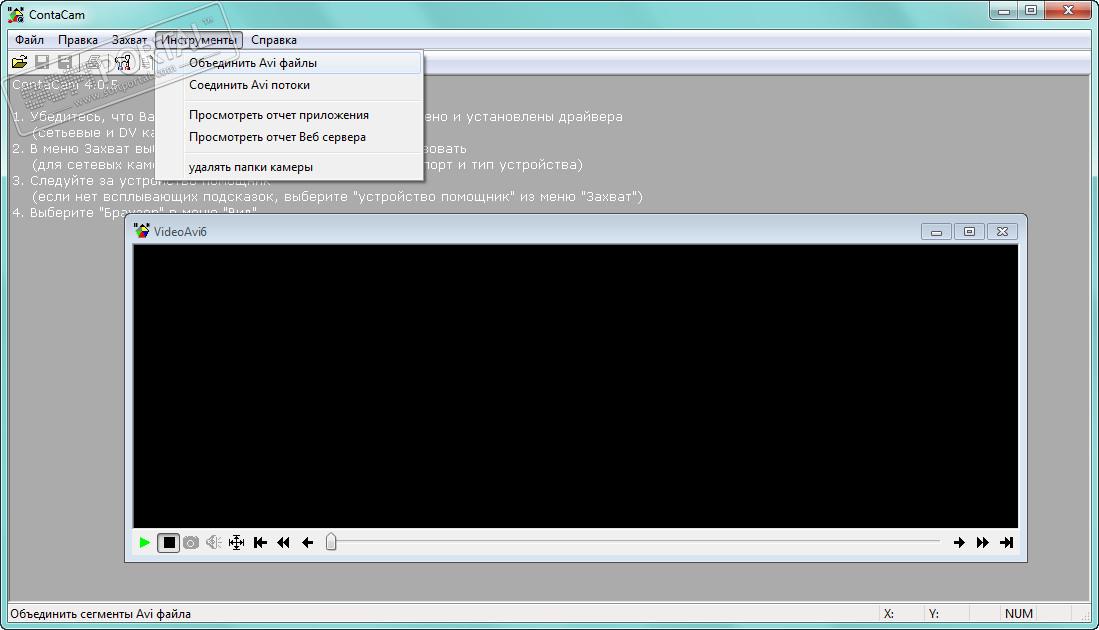This screenshot has width=1099, height=630.
Task: Click the capture device toolbar icon
Action: point(123,62)
